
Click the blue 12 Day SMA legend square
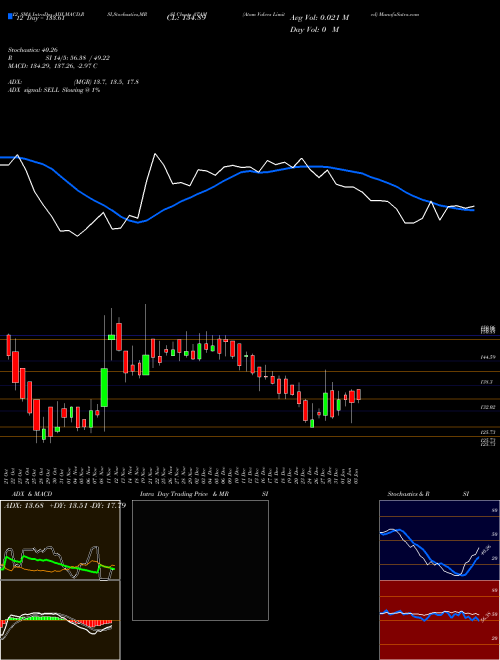(11, 17)
